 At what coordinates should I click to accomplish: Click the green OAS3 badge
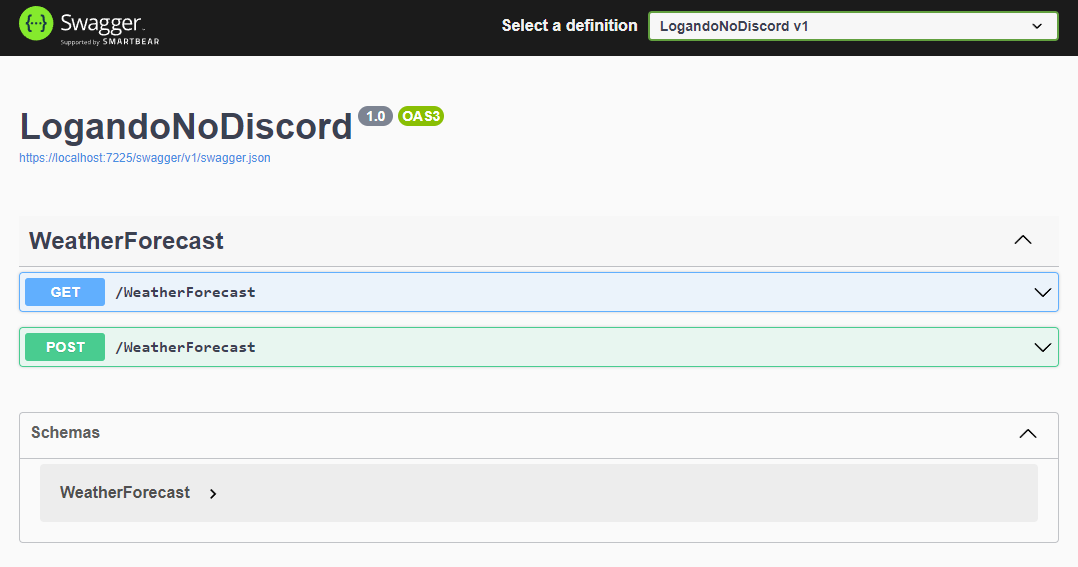pos(421,116)
